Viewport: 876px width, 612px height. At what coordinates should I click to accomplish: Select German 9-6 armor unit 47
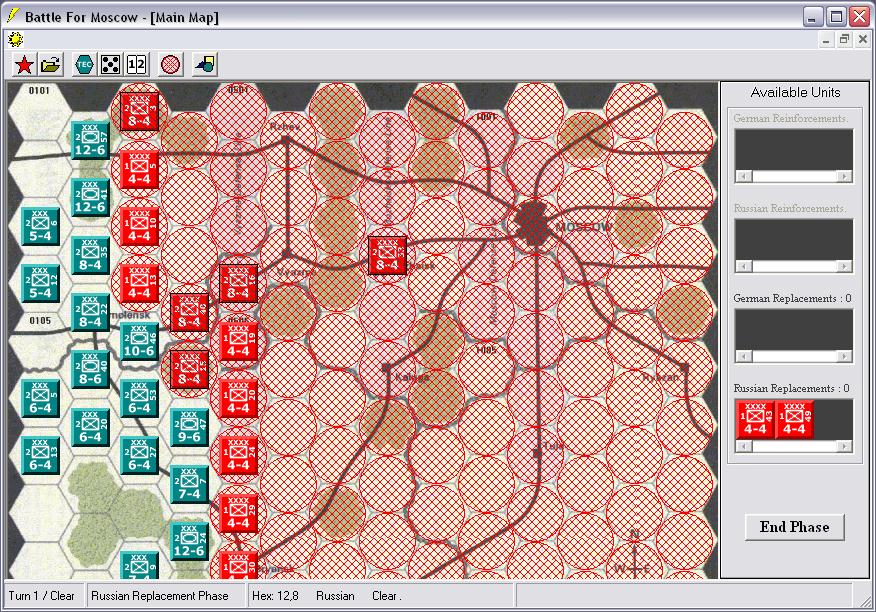189,428
